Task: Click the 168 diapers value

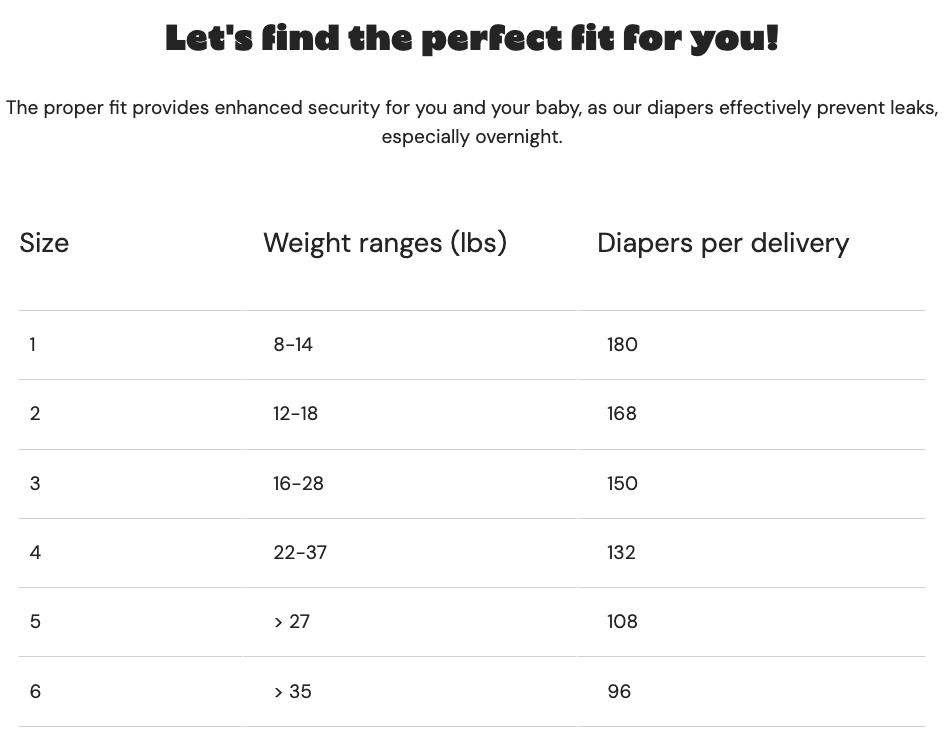Action: click(622, 414)
